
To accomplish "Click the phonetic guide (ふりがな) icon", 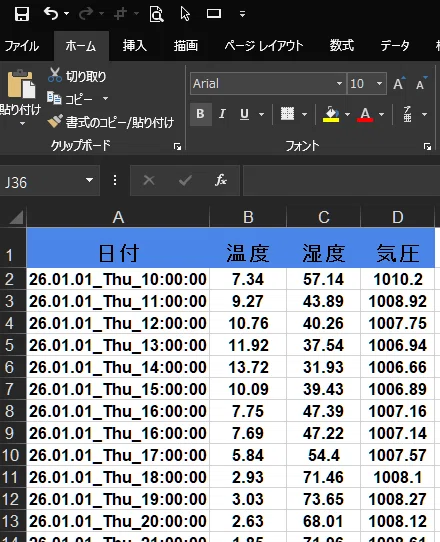I will tap(408, 114).
